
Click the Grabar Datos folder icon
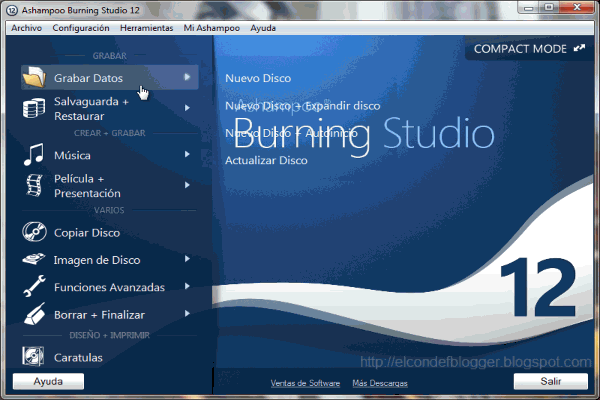[35, 77]
